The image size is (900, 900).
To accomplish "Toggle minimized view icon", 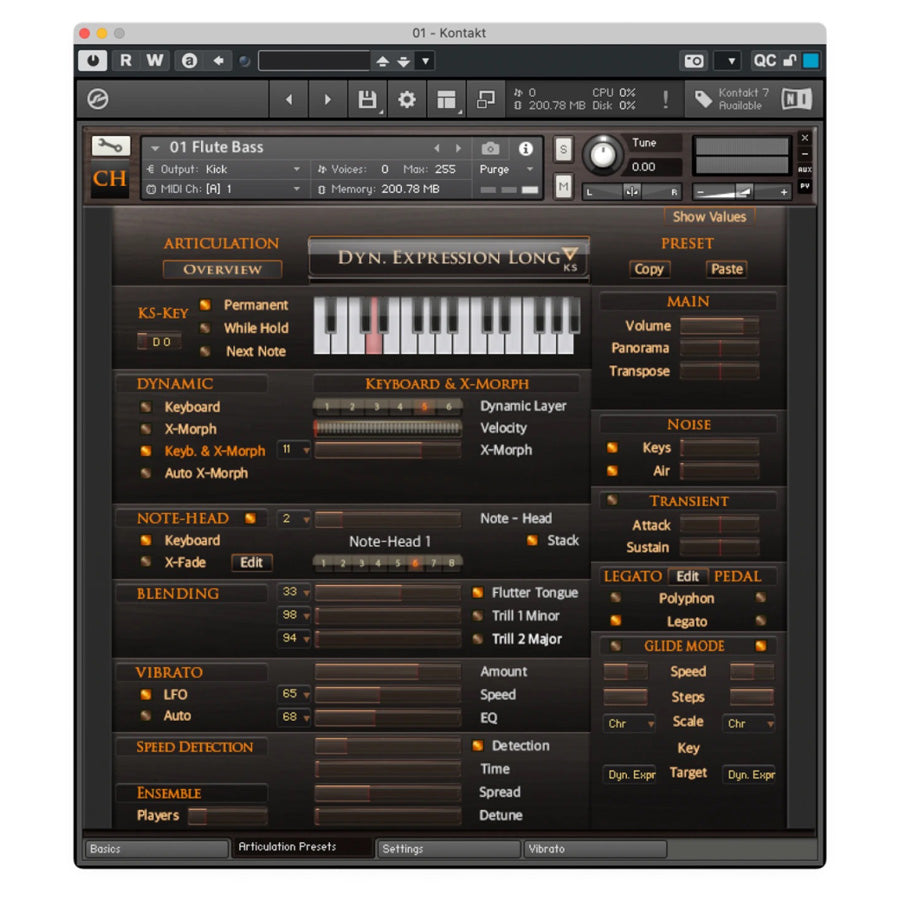I will click(x=486, y=99).
